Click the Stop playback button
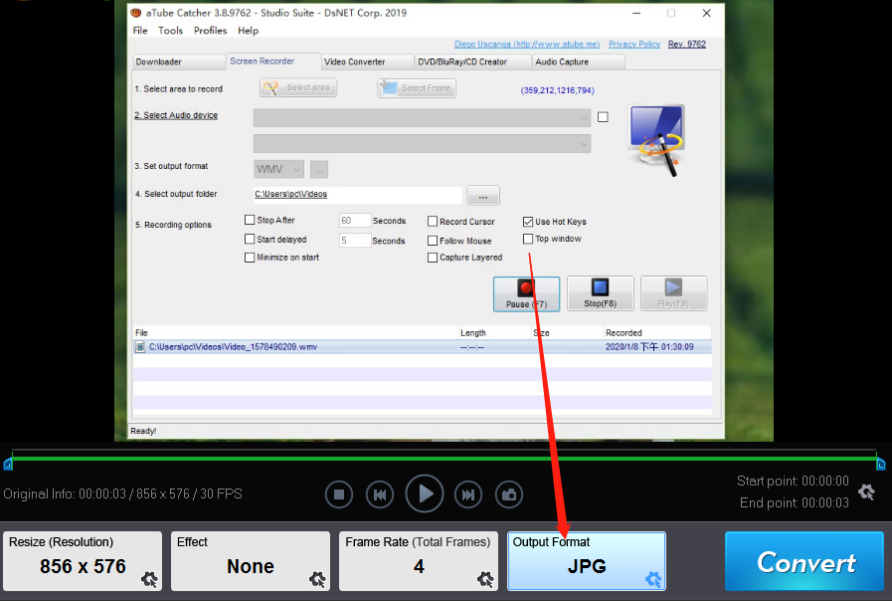892x602 pixels. point(339,494)
